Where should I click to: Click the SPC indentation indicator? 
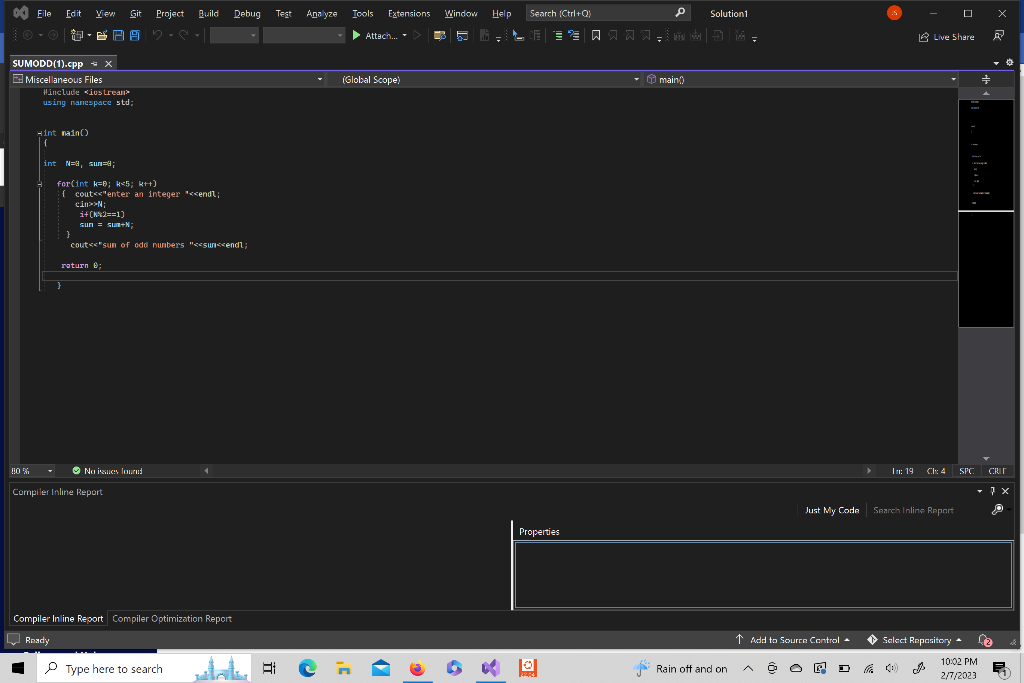pyautogui.click(x=967, y=471)
